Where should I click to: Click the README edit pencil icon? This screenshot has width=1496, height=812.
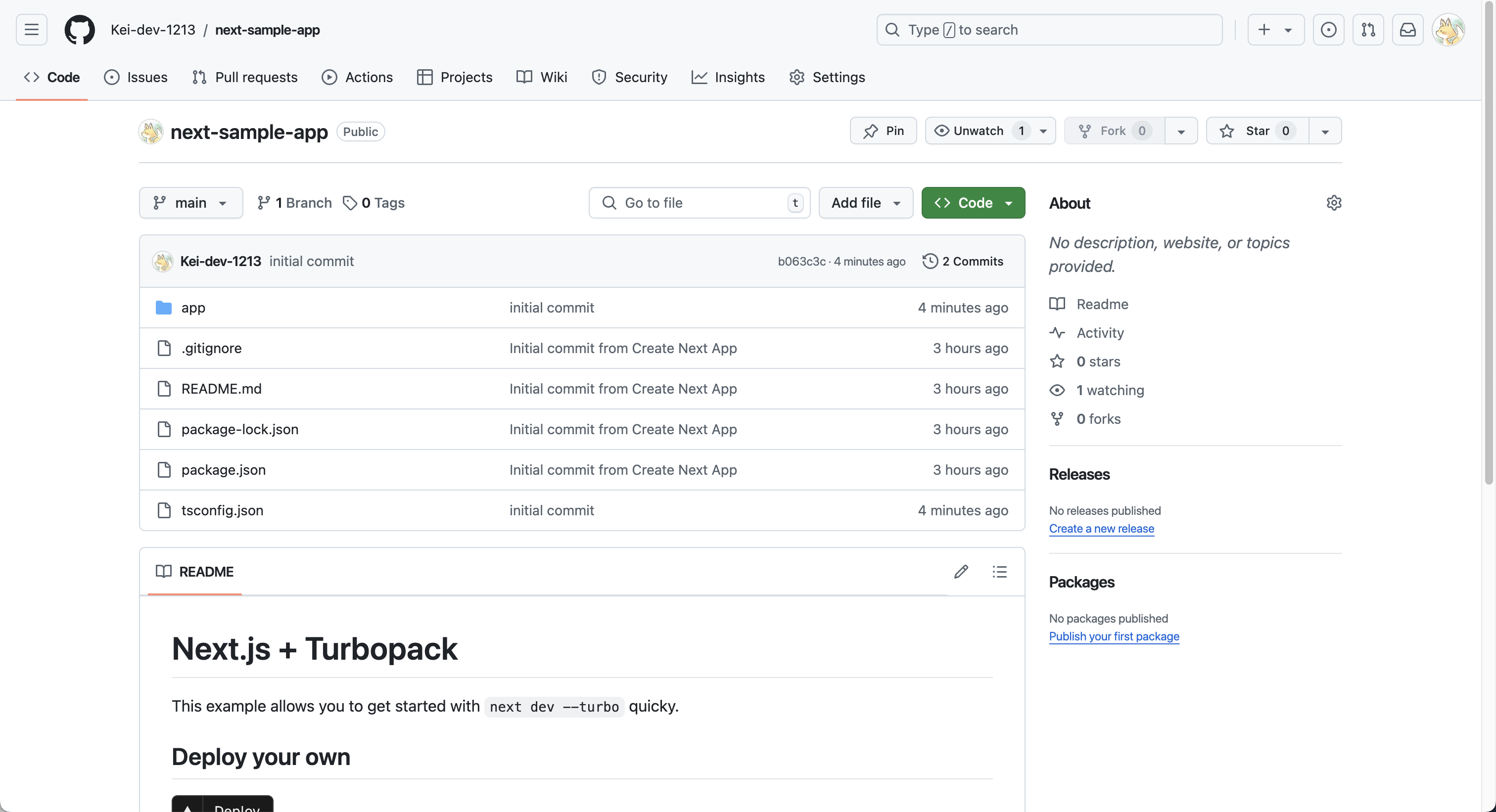point(961,572)
